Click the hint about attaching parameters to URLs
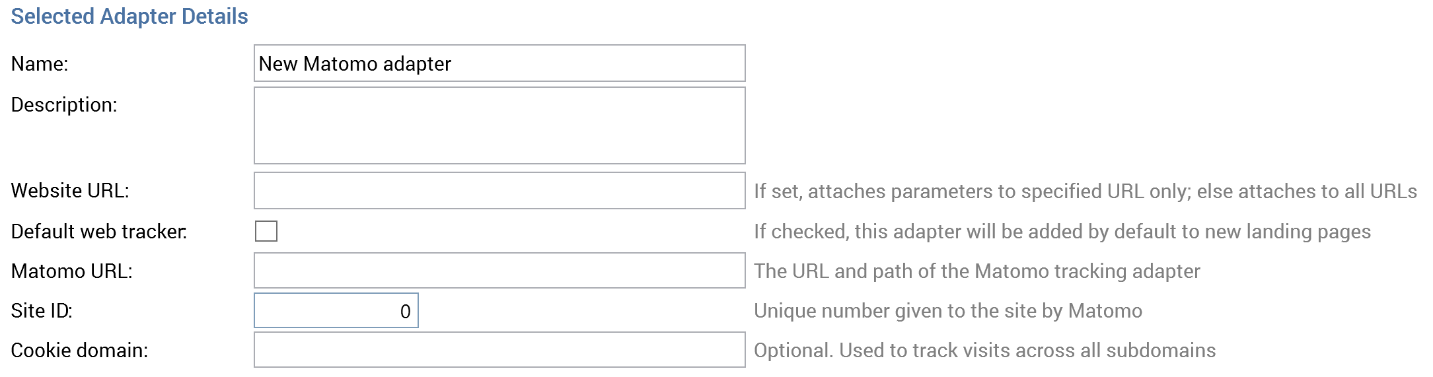 1086,190
